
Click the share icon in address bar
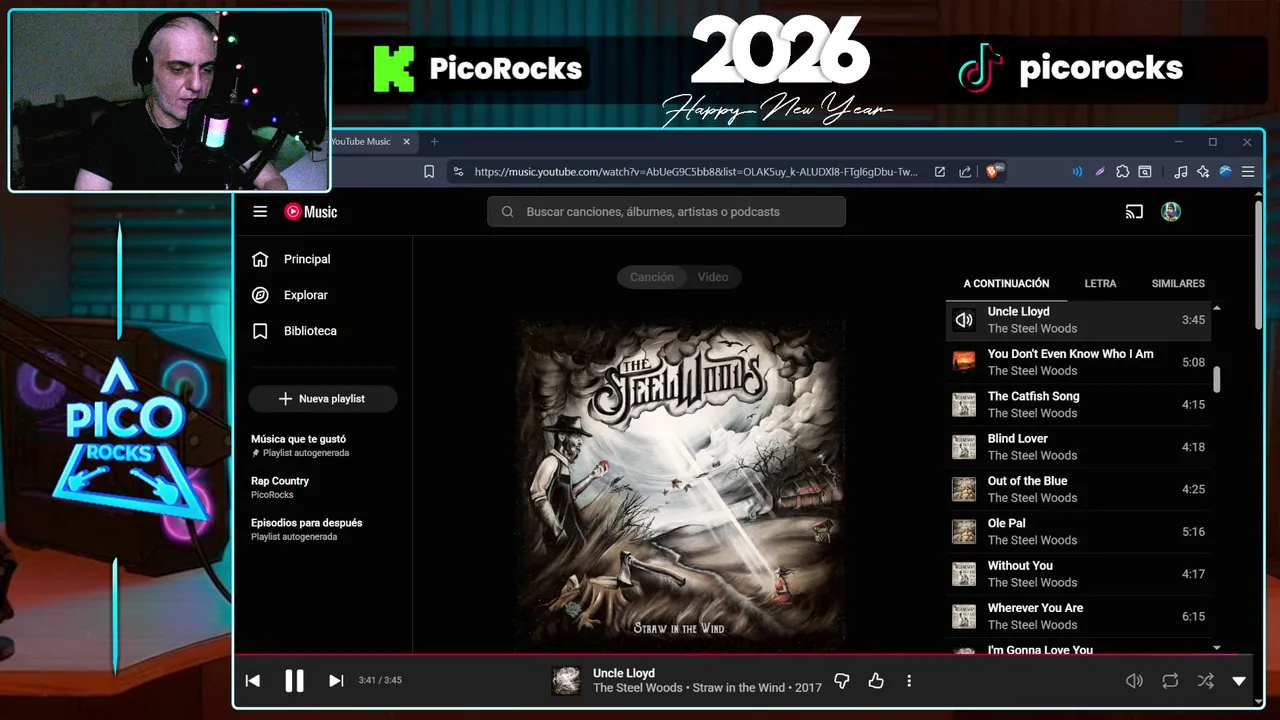point(965,172)
